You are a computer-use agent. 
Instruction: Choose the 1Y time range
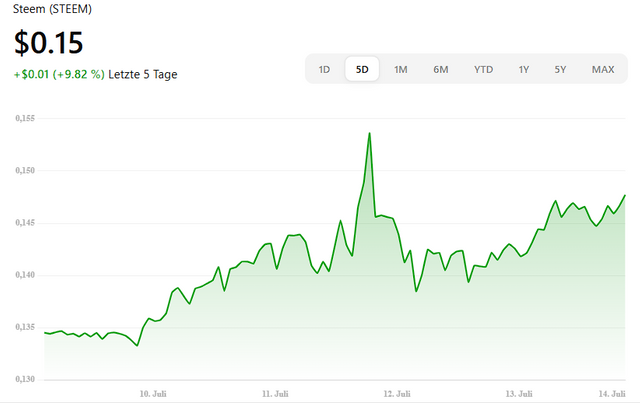524,69
